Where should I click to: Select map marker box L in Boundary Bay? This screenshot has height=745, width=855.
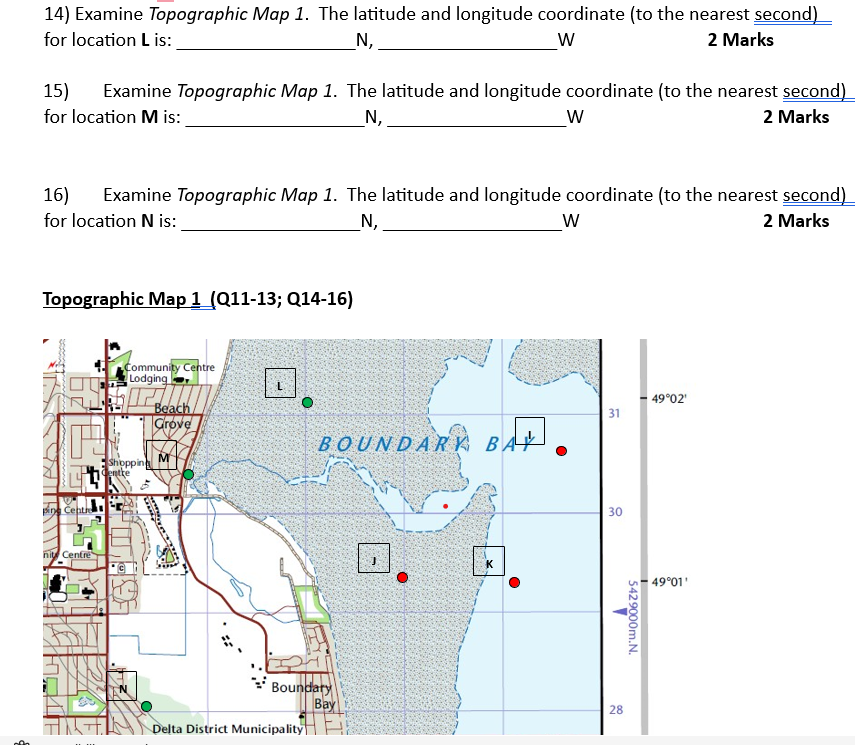click(280, 382)
